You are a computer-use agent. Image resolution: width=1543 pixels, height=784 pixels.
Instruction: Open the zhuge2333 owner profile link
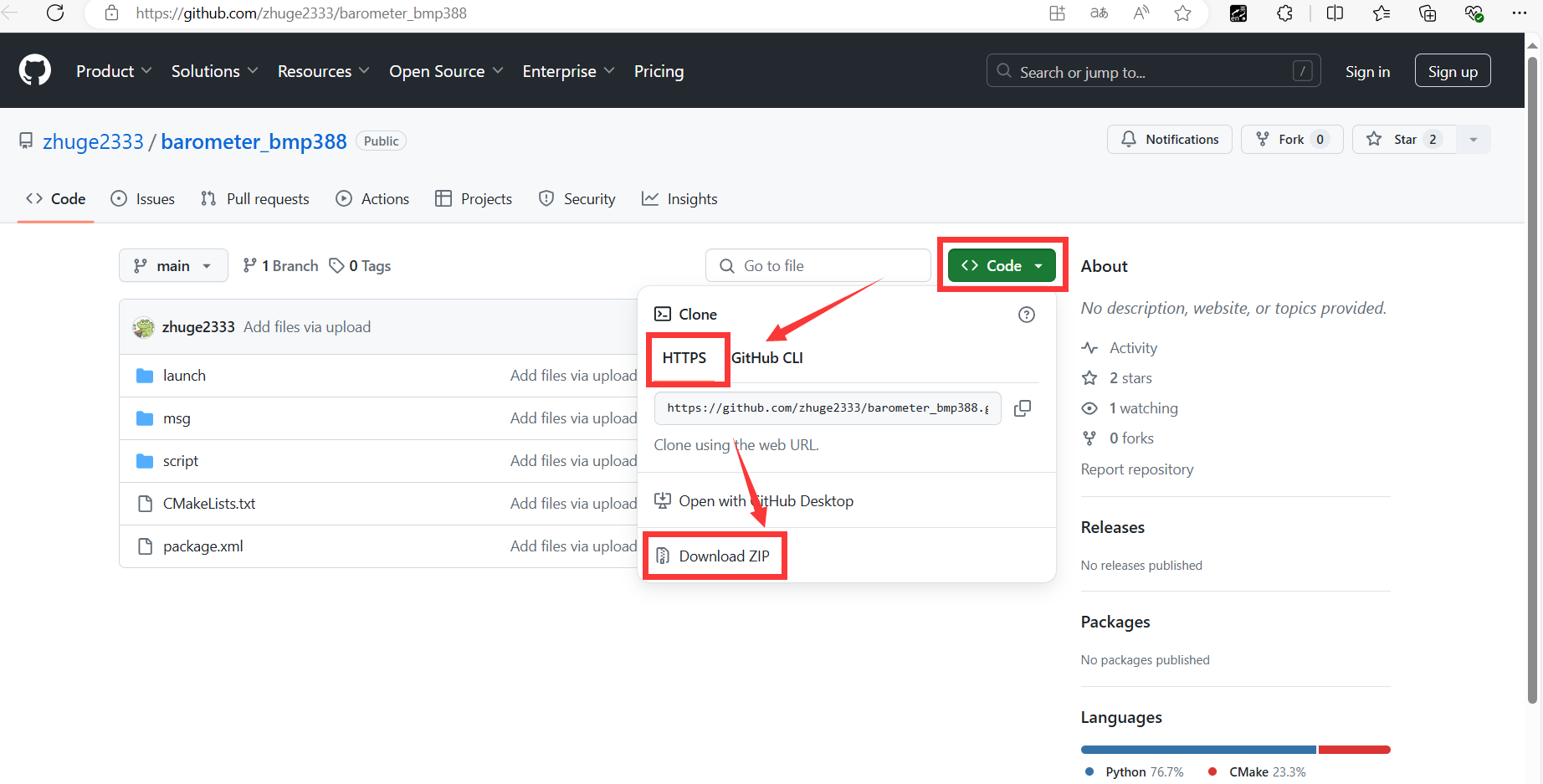pos(93,141)
